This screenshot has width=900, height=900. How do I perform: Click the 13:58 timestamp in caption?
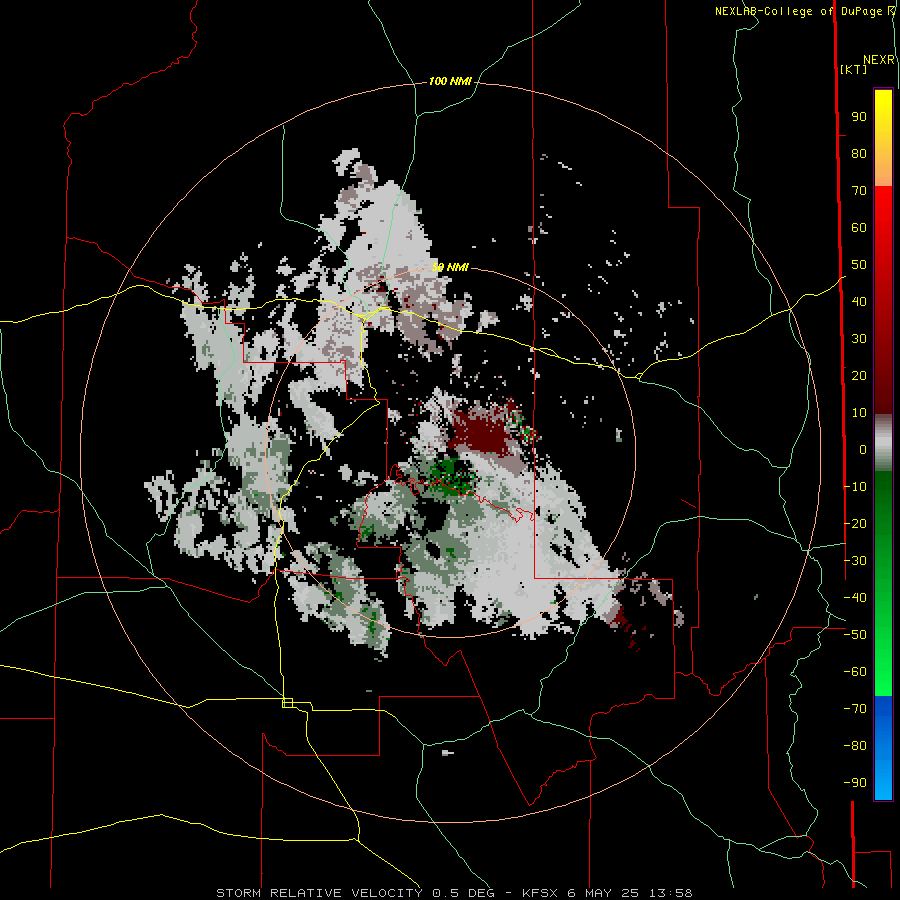(x=670, y=893)
